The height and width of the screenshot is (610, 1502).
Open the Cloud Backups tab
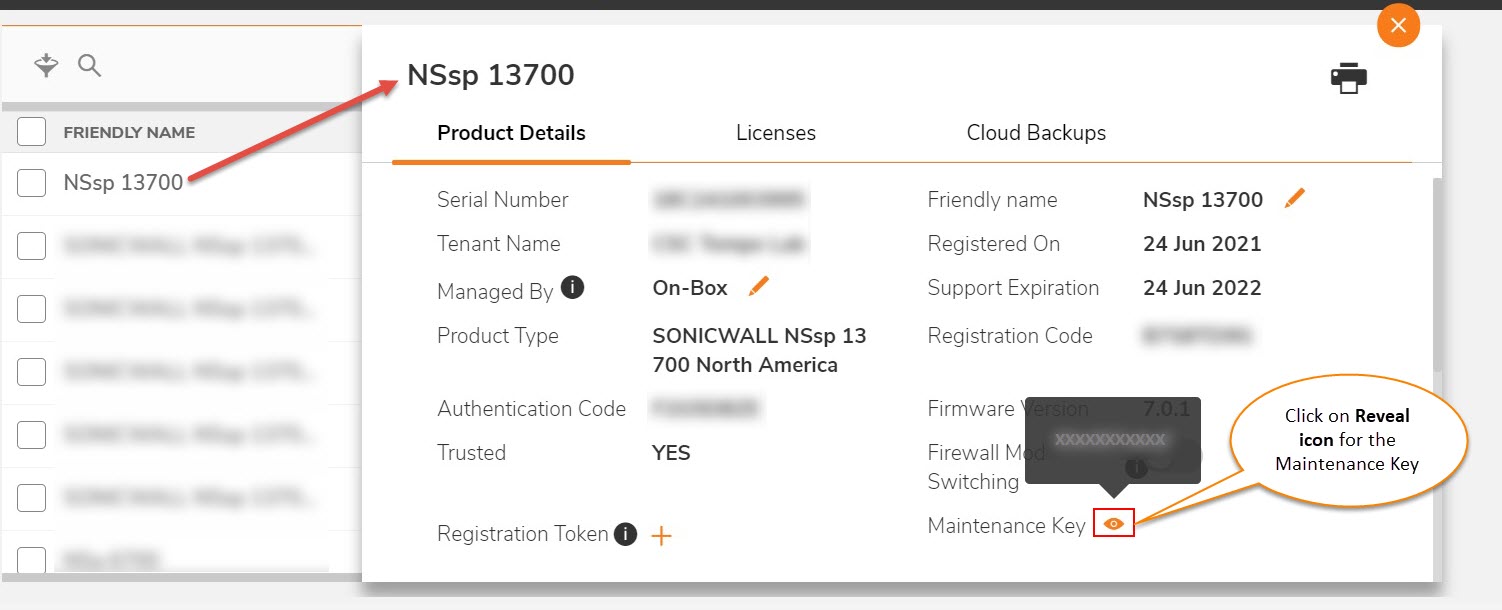click(x=1036, y=133)
